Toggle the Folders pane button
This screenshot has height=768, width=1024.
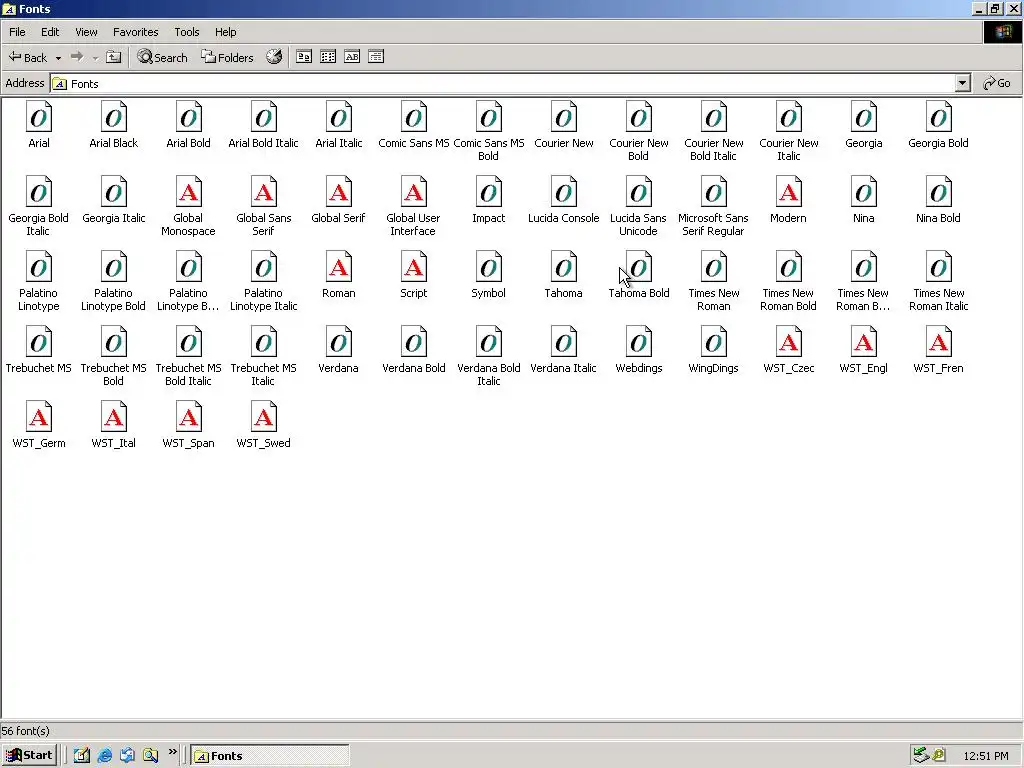coord(227,57)
